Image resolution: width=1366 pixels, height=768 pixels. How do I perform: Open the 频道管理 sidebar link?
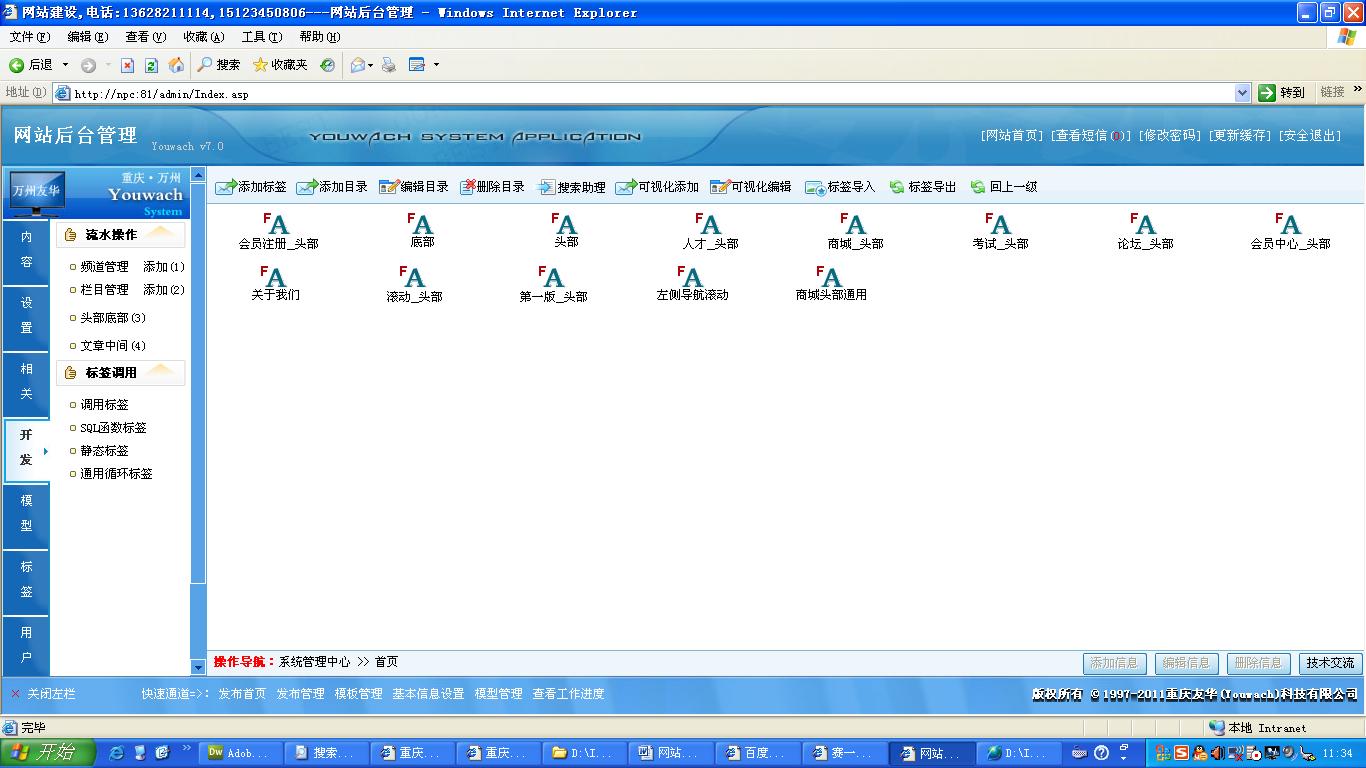point(104,267)
